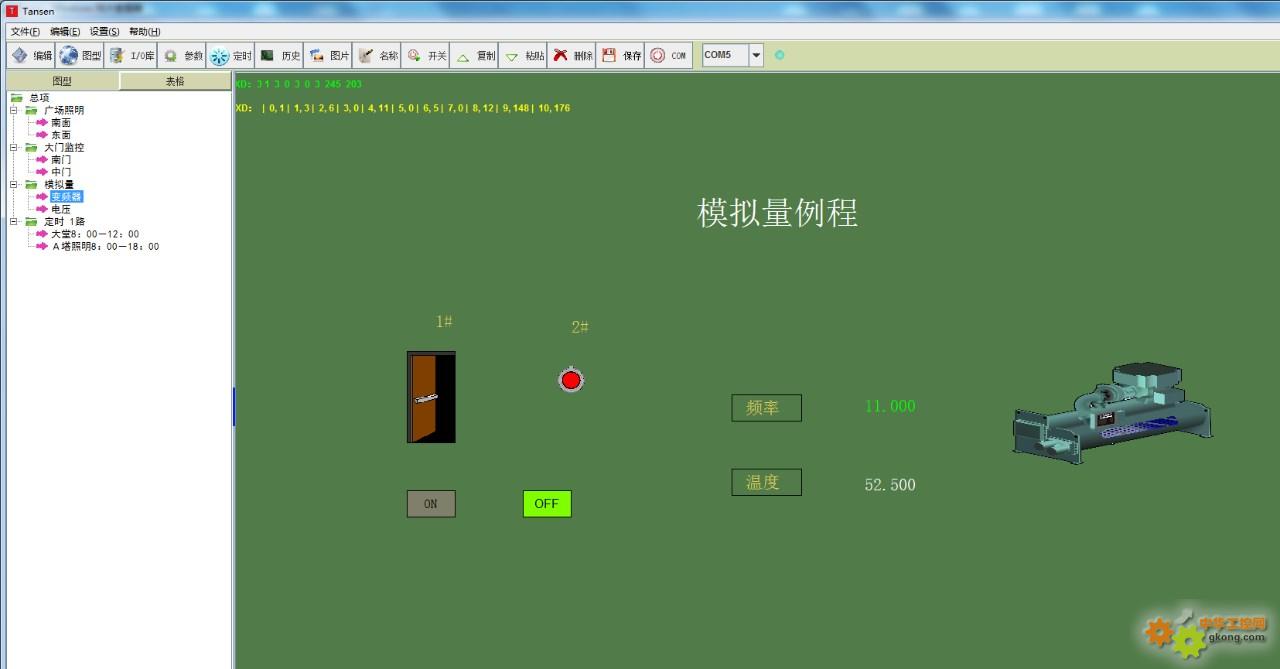
Task: Click the arrow icon beside 电压
Action: click(42, 209)
